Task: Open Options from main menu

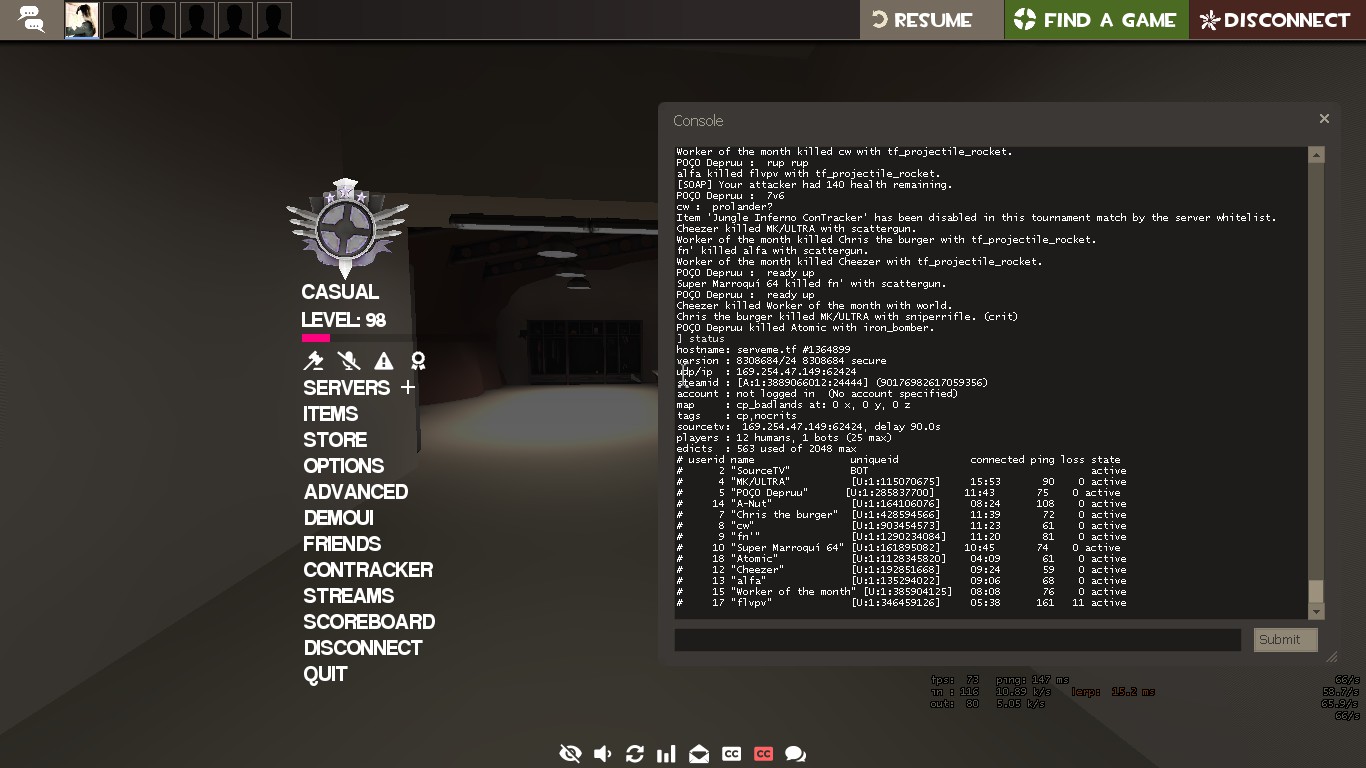Action: click(343, 466)
